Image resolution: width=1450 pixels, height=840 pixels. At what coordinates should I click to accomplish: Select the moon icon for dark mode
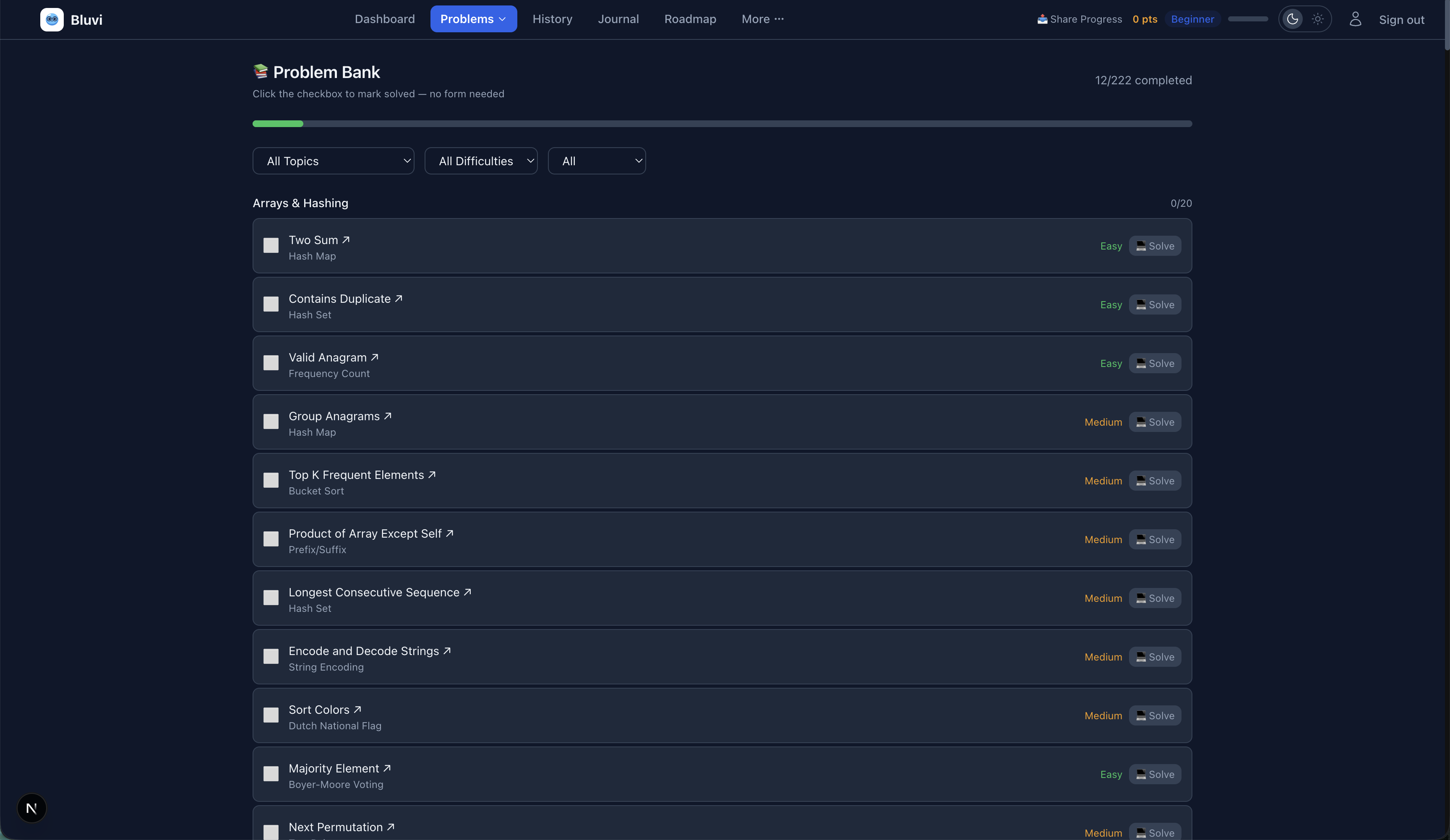[1292, 19]
